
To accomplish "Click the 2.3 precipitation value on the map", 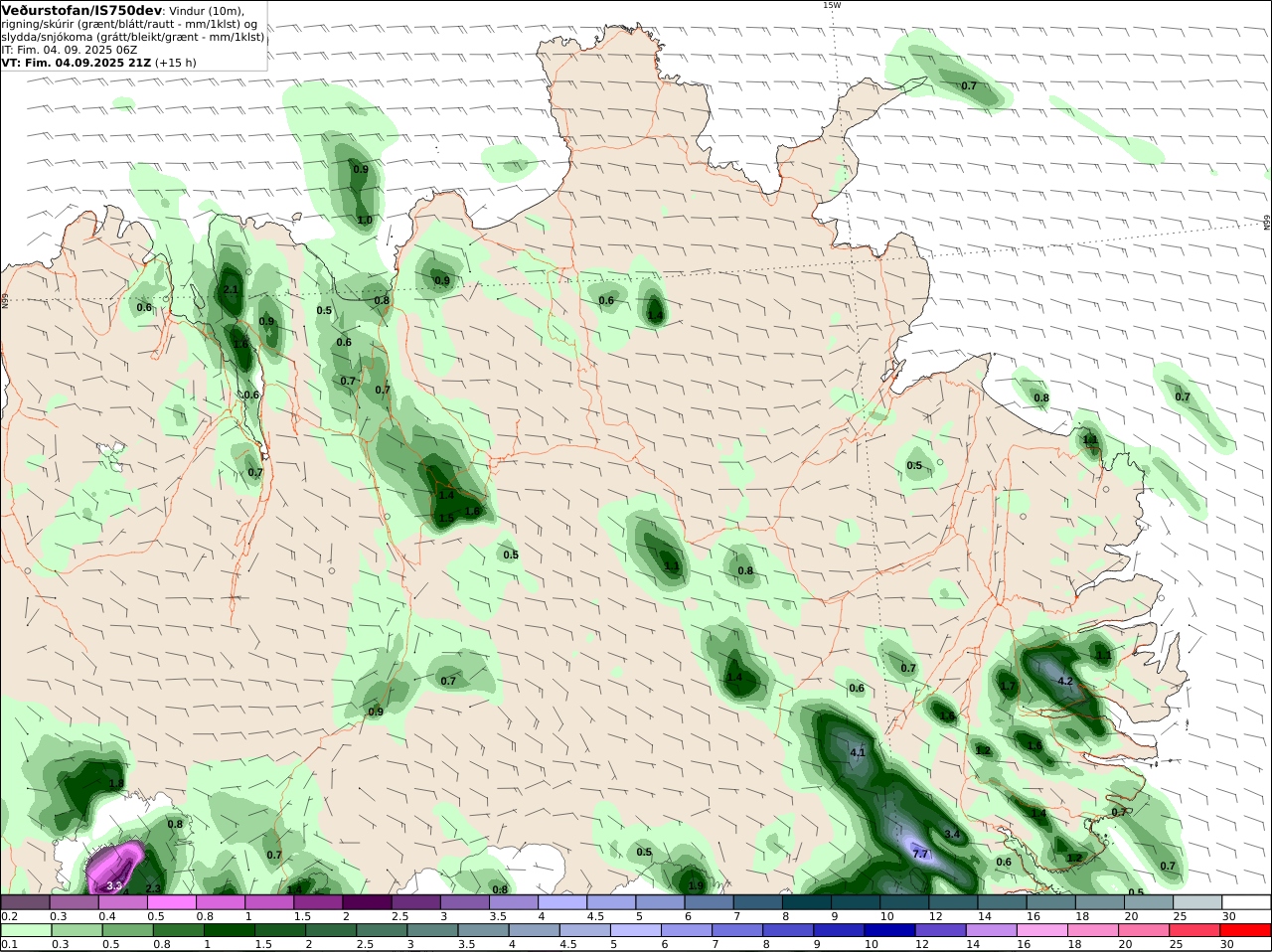I will [x=153, y=889].
